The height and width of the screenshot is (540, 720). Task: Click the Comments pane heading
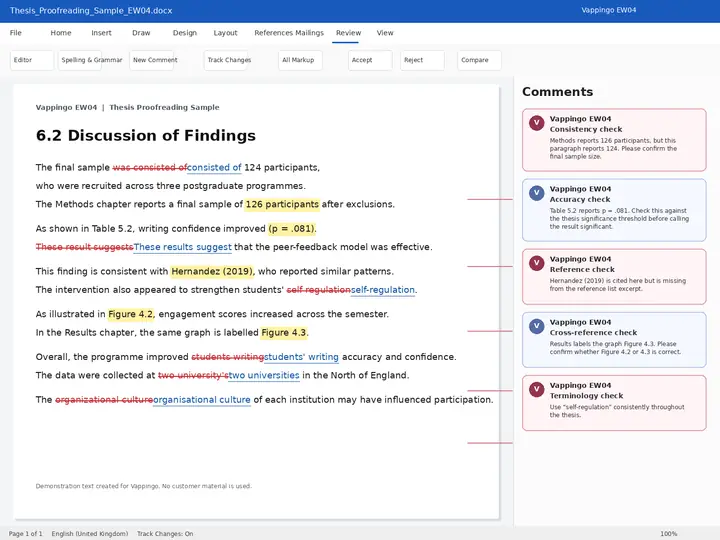click(x=557, y=92)
